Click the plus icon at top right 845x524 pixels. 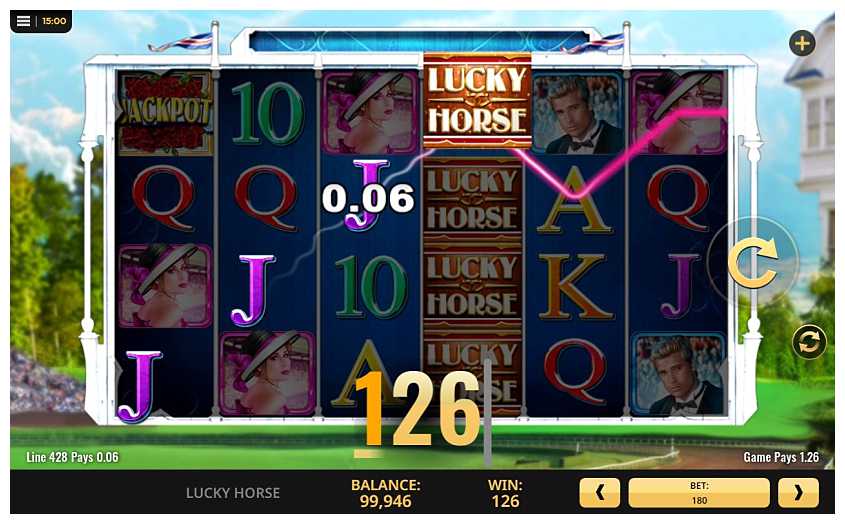click(802, 43)
